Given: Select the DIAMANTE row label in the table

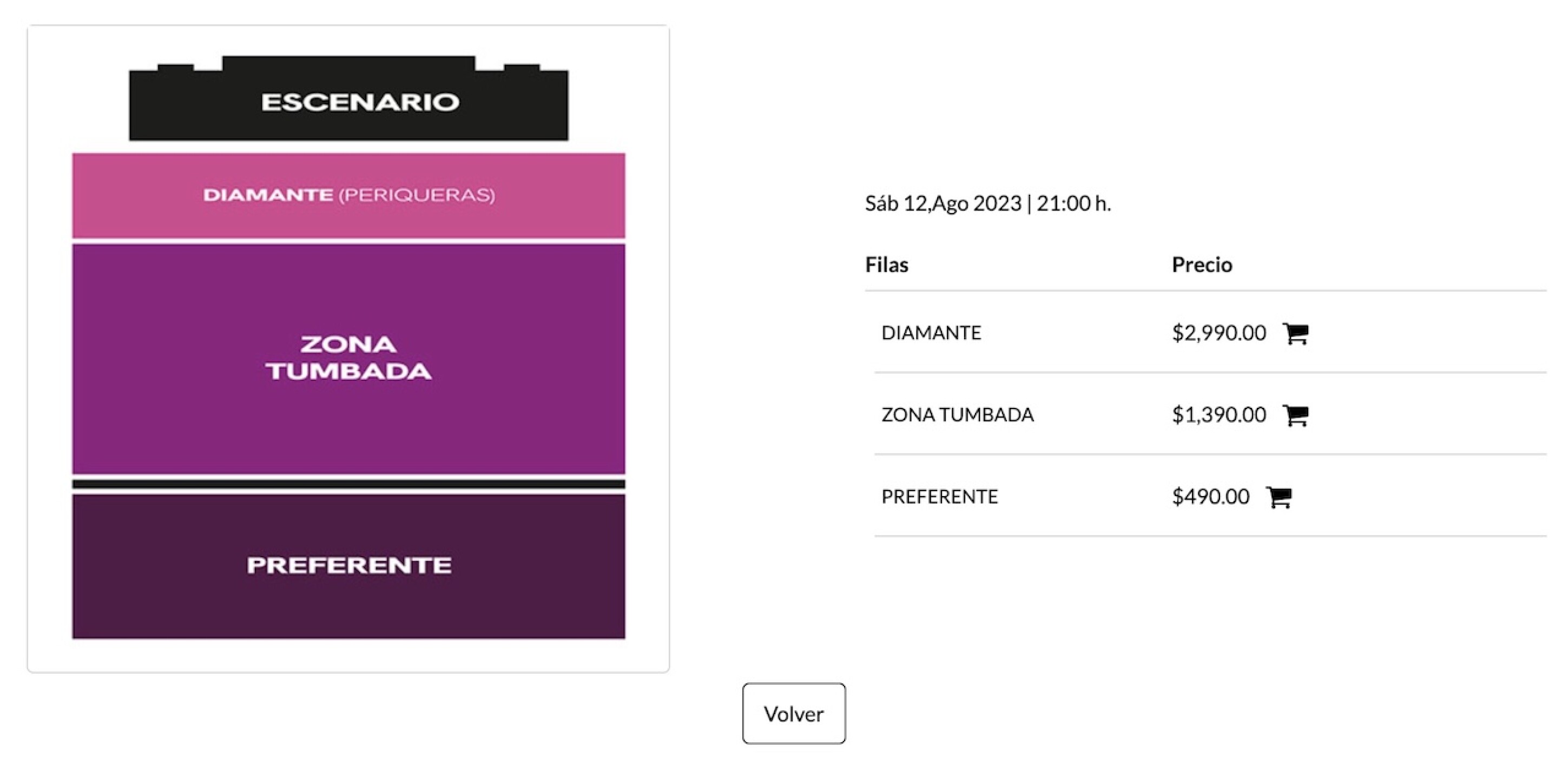Looking at the screenshot, I should pos(931,333).
